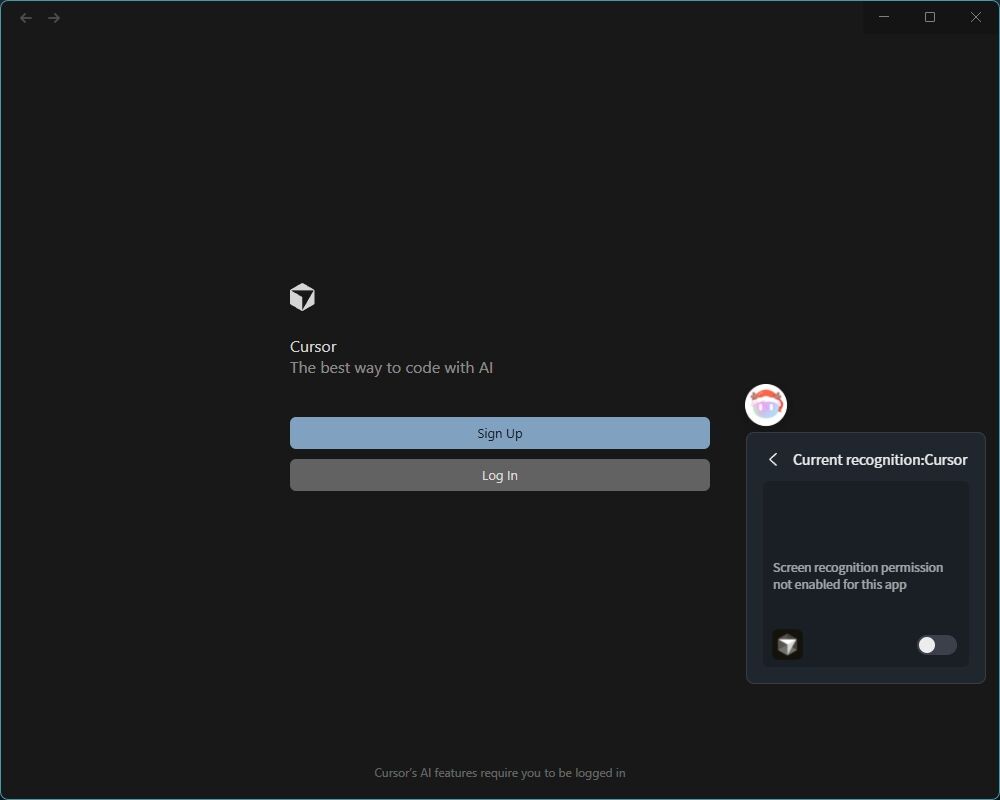Click the forward navigation arrow in title bar

tap(54, 18)
